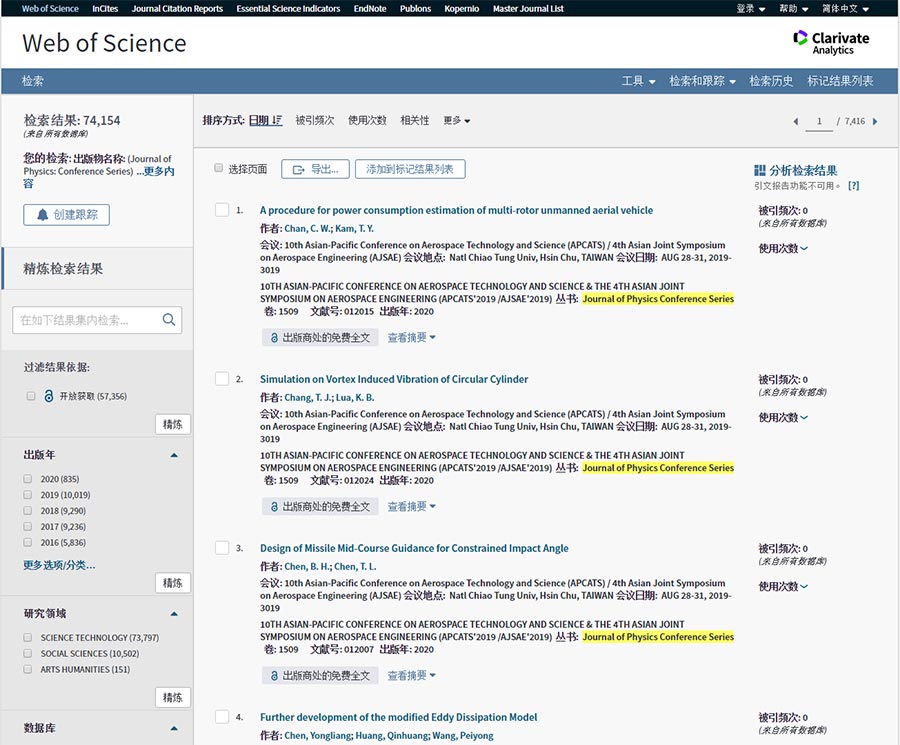This screenshot has width=900, height=745.
Task: Click 精炼 button under publication years
Action: (173, 583)
